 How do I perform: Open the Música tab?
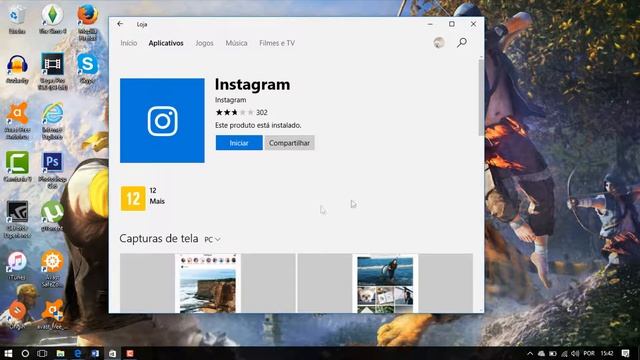(236, 43)
